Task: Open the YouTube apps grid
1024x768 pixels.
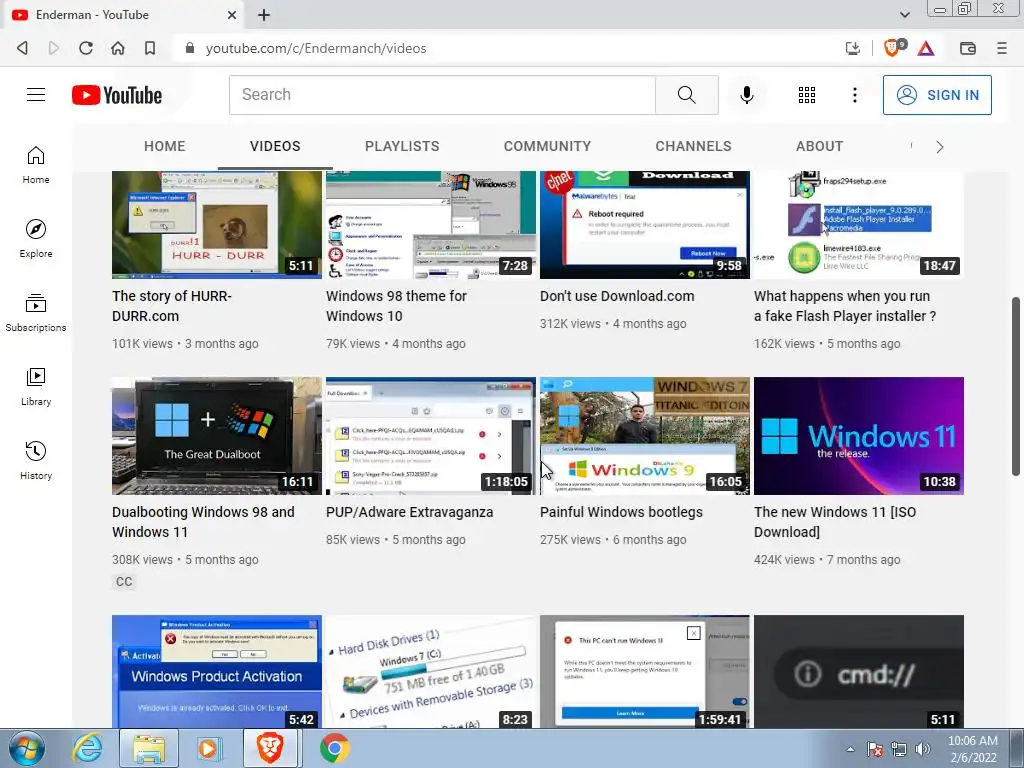Action: (x=807, y=95)
